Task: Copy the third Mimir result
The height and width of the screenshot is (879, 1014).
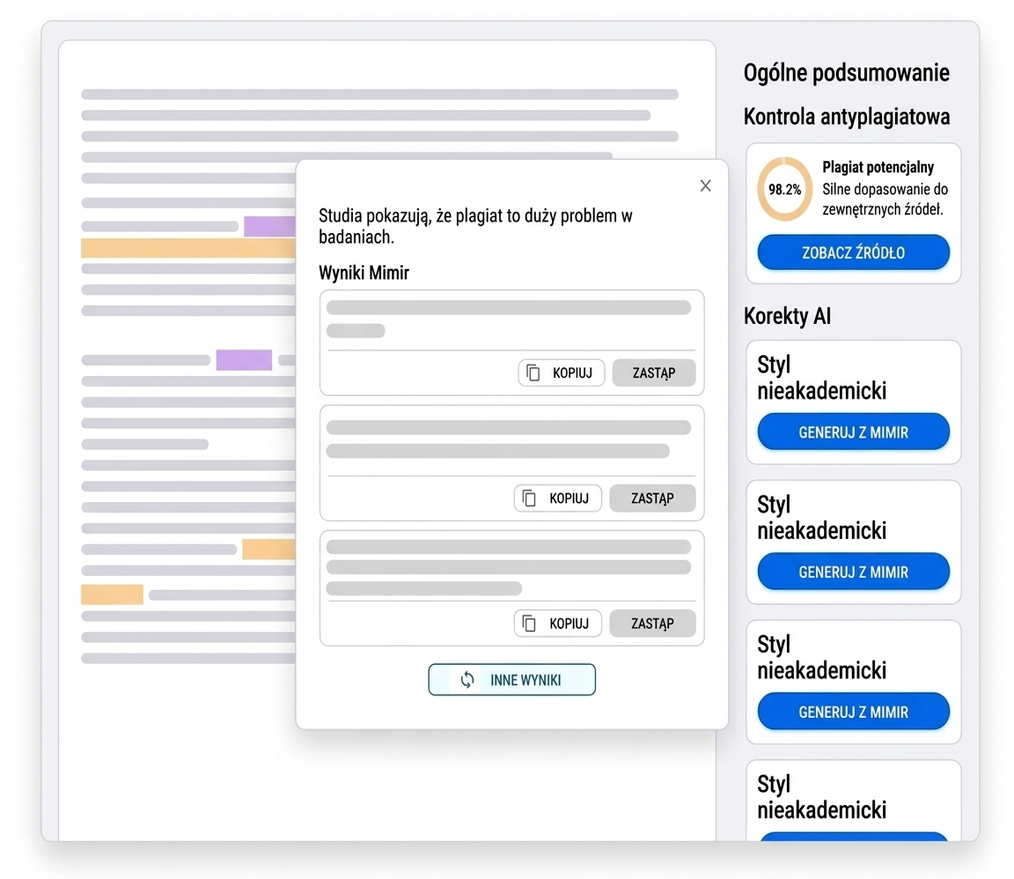Action: point(557,624)
